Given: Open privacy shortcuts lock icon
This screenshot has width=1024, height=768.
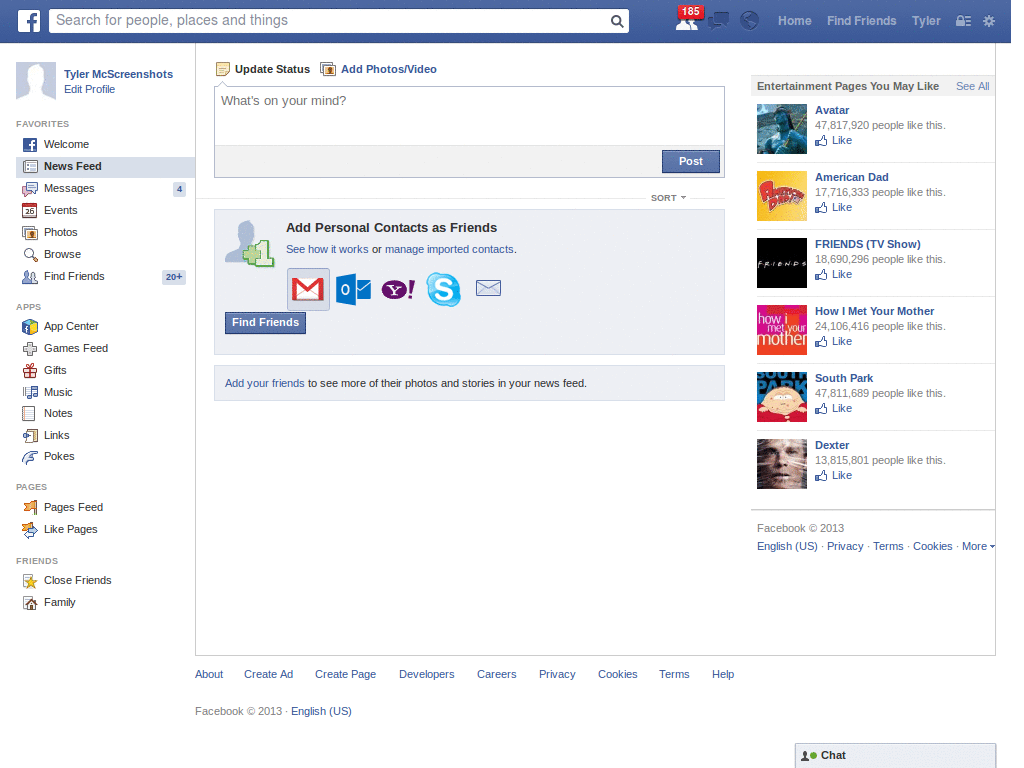Looking at the screenshot, I should (963, 21).
